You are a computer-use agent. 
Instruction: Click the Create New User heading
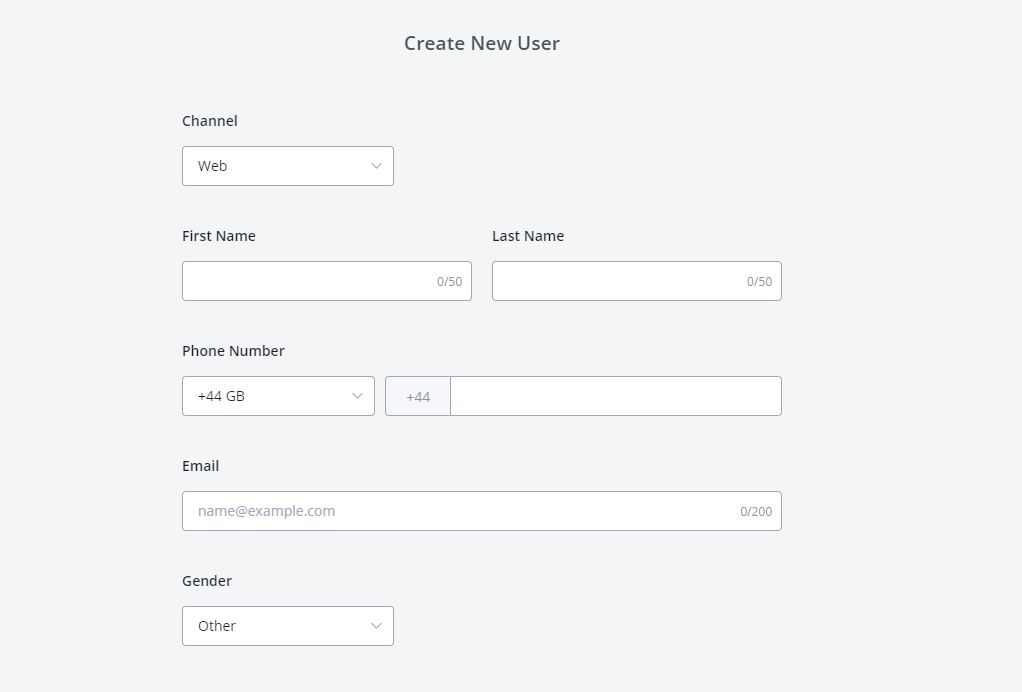tap(481, 43)
